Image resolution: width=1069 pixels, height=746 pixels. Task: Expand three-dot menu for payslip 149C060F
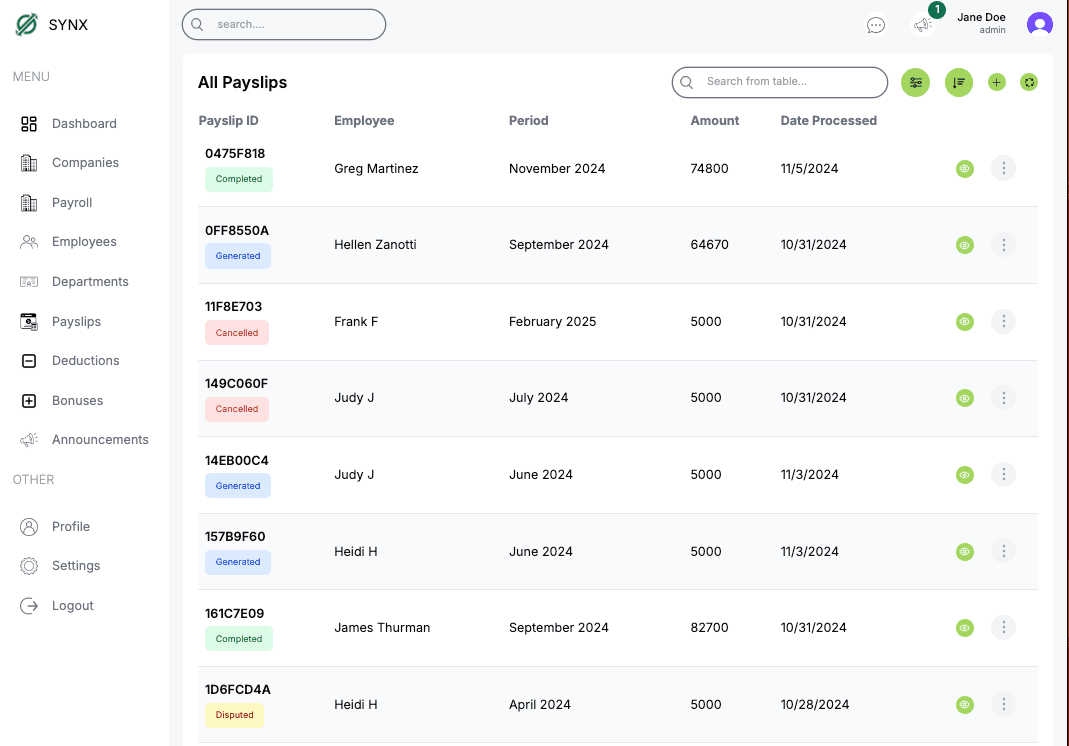(x=1003, y=398)
